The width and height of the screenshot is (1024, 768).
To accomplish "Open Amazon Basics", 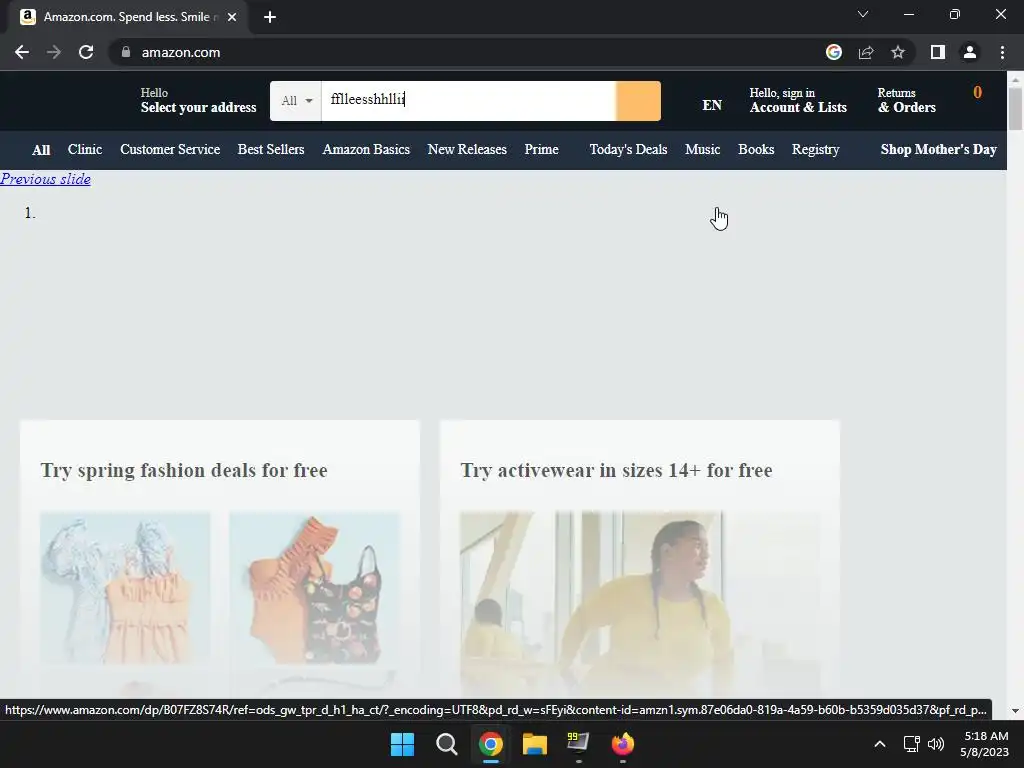I will coord(366,149).
